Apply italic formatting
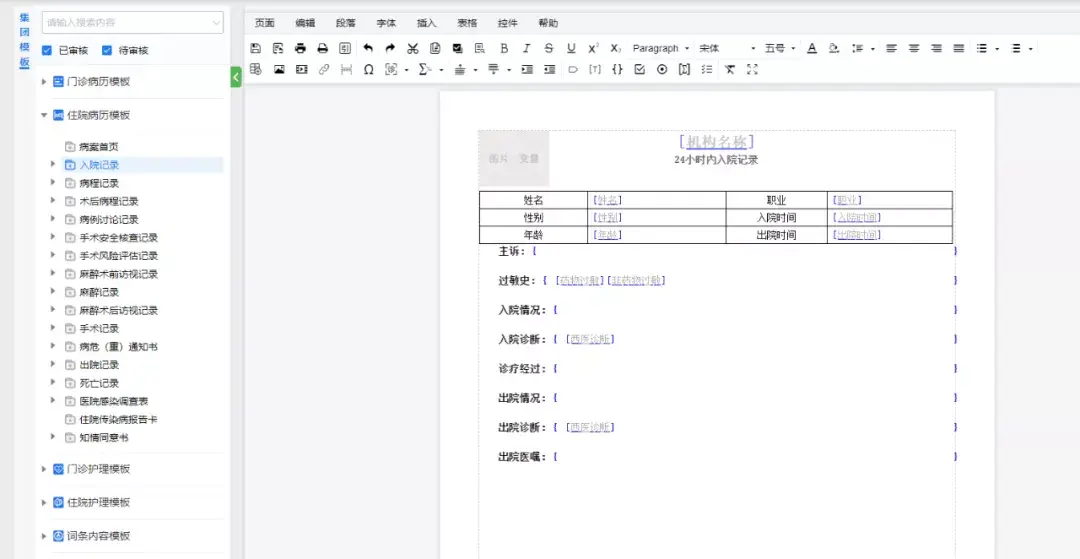Image resolution: width=1080 pixels, height=559 pixels. 526,48
